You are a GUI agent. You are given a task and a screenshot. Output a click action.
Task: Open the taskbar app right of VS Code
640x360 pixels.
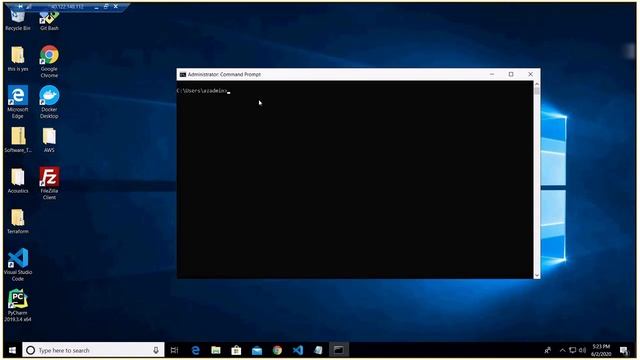pyautogui.click(x=318, y=350)
